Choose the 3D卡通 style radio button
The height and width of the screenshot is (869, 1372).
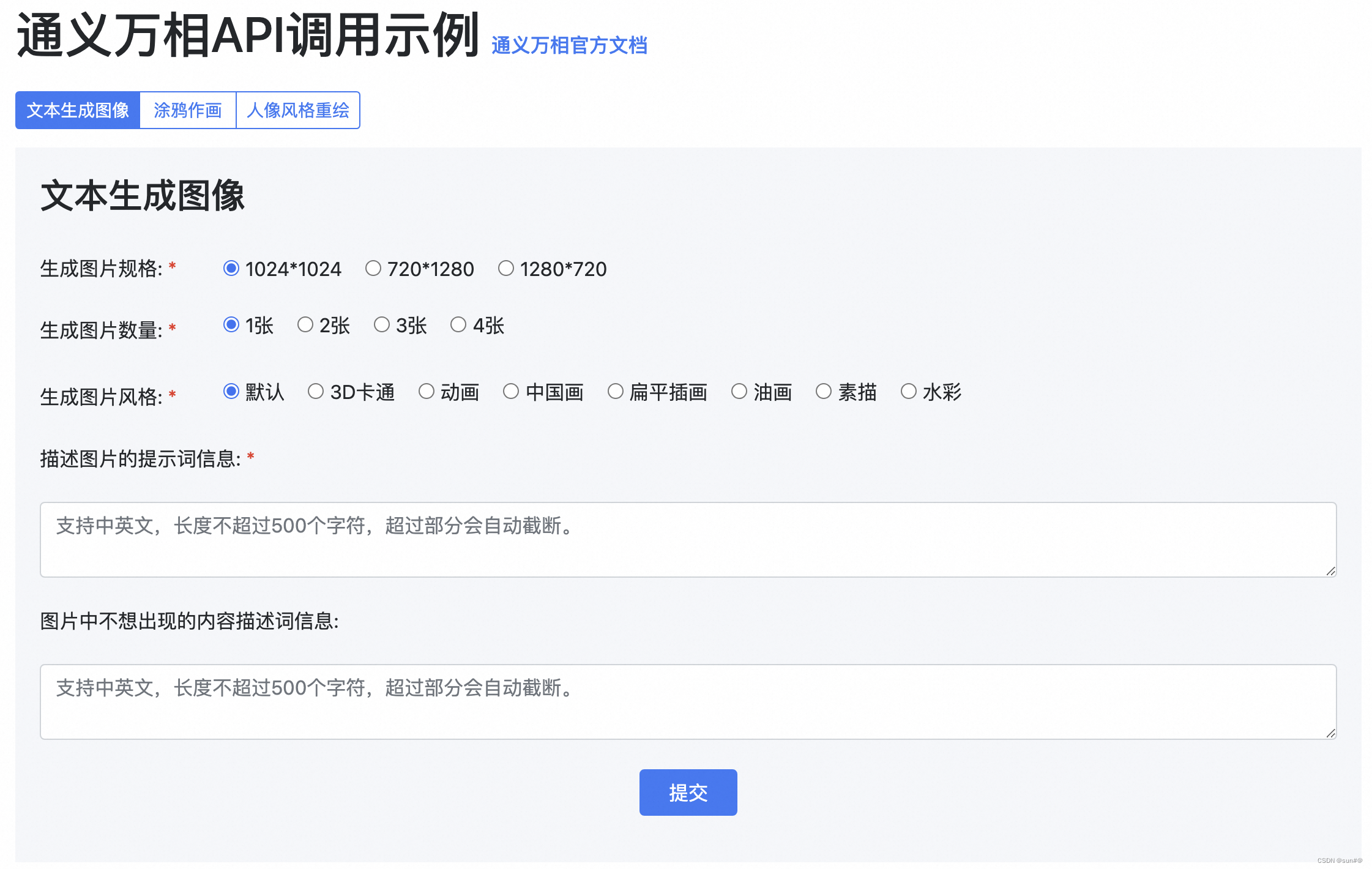316,392
